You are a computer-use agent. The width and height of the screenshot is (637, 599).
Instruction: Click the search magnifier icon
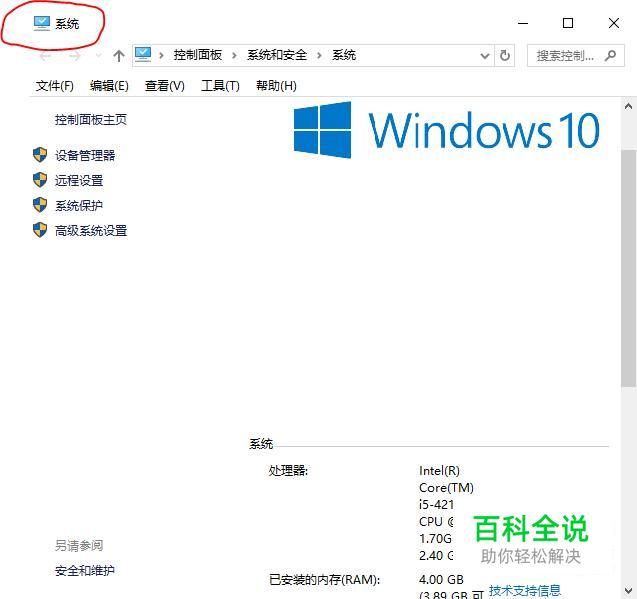coord(610,55)
